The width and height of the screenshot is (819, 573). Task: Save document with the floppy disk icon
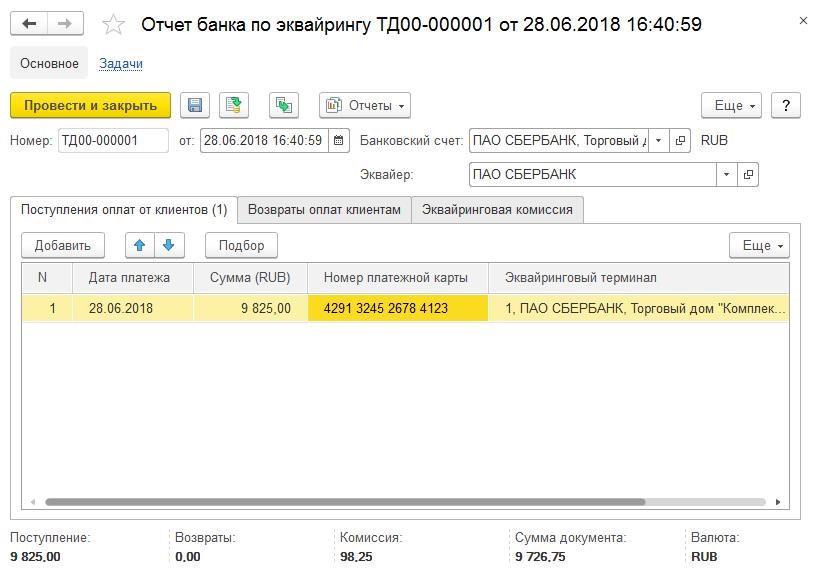[x=195, y=106]
